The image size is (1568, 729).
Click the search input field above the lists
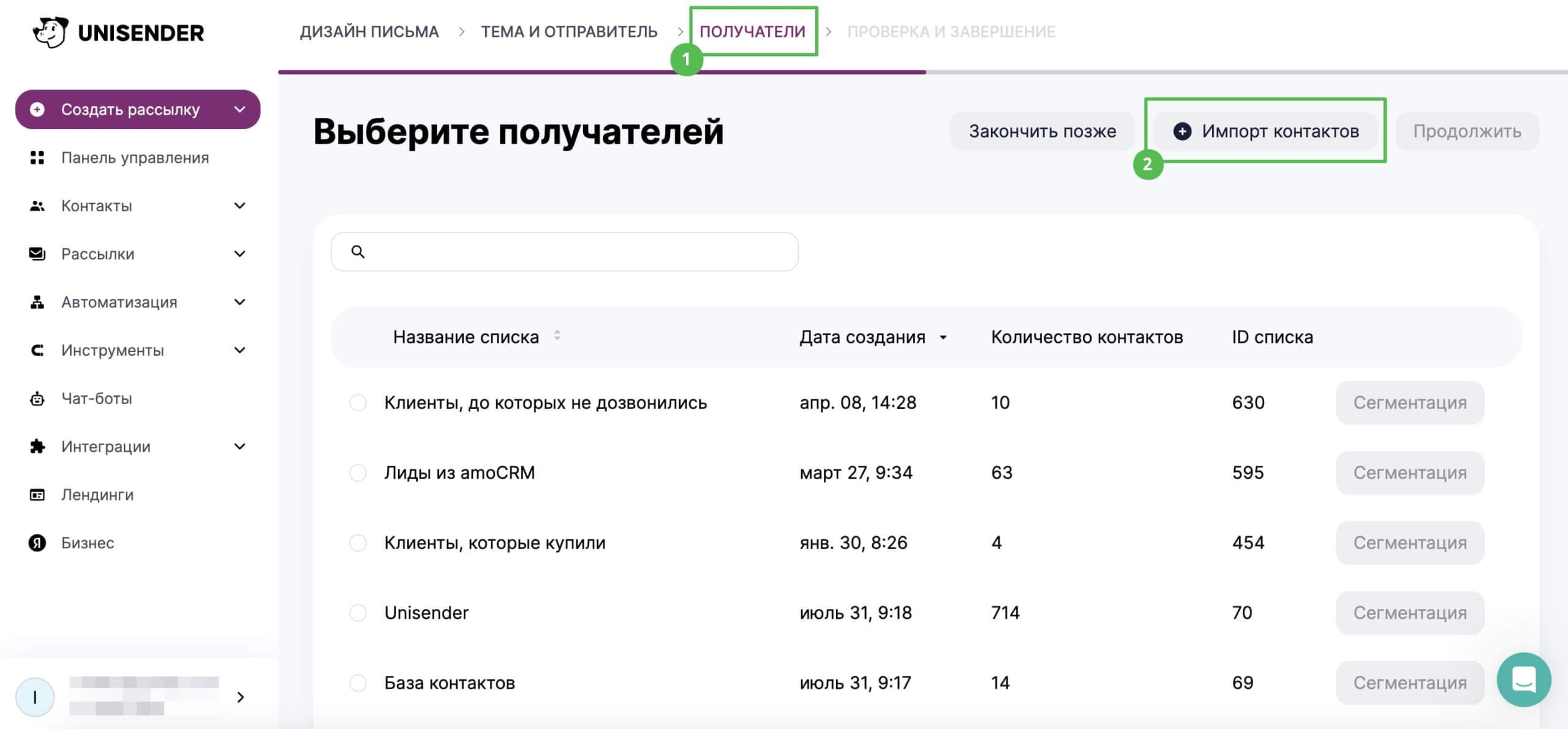(563, 252)
